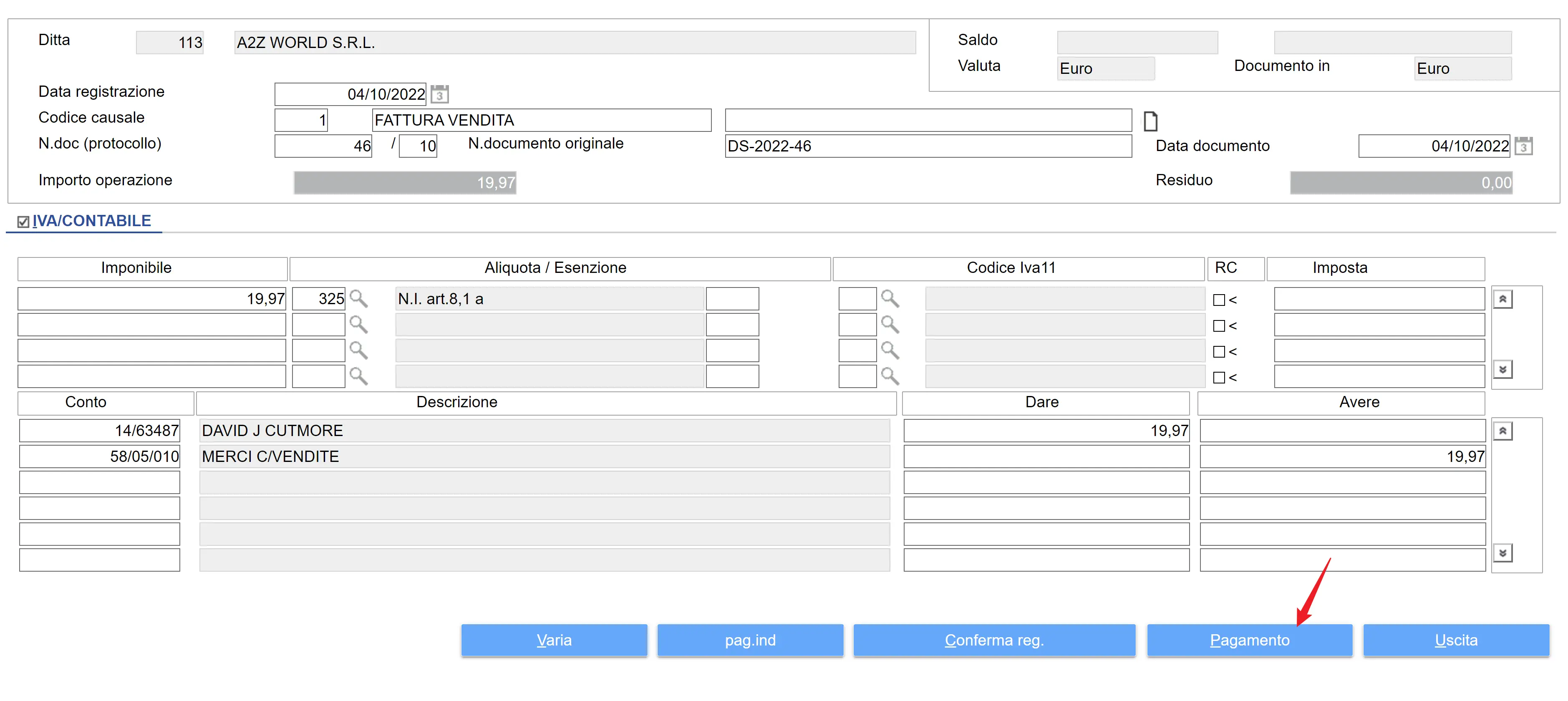
Task: Enable RC checkbox on third IVA row
Action: (1219, 352)
